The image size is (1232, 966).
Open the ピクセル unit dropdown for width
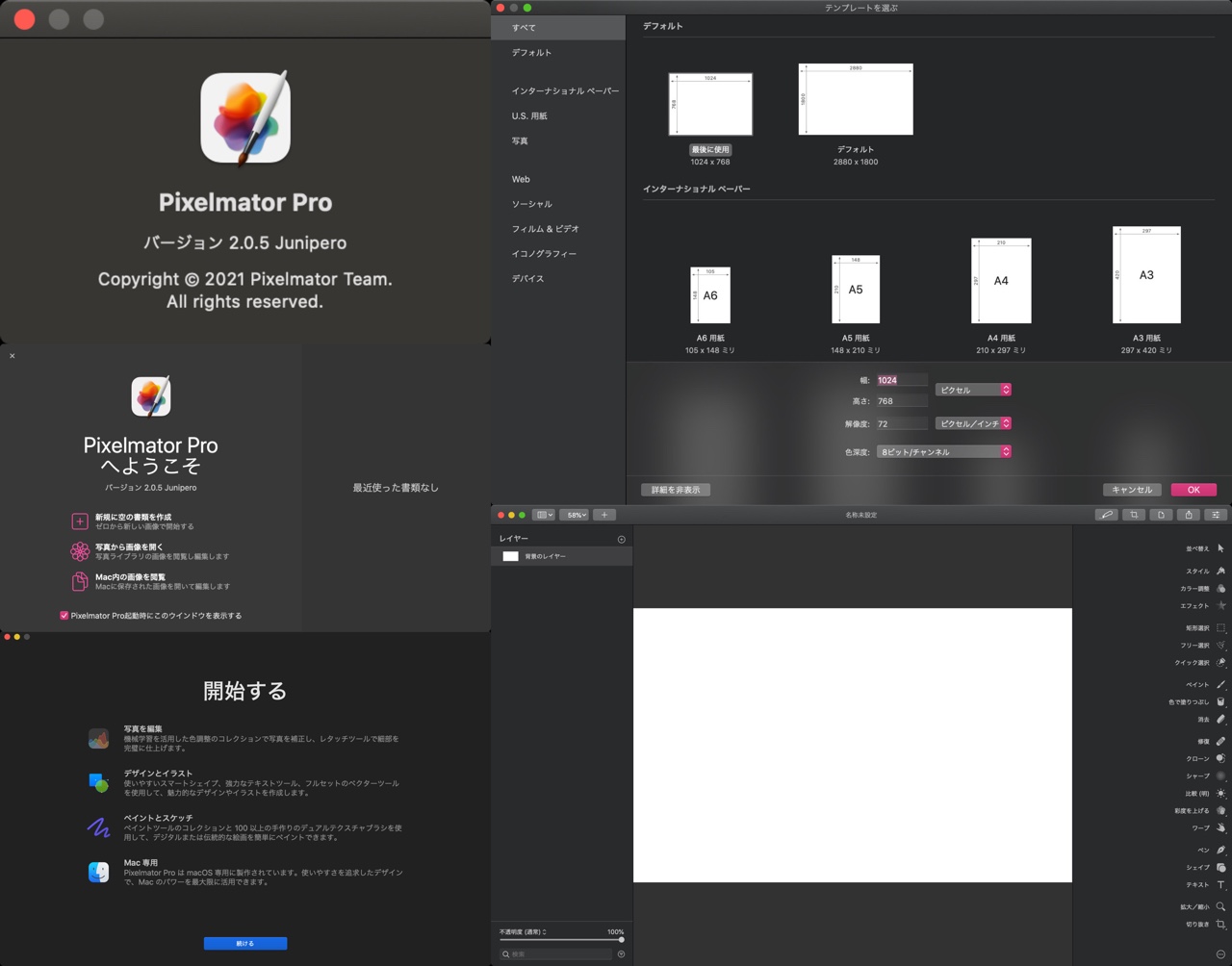tap(973, 390)
